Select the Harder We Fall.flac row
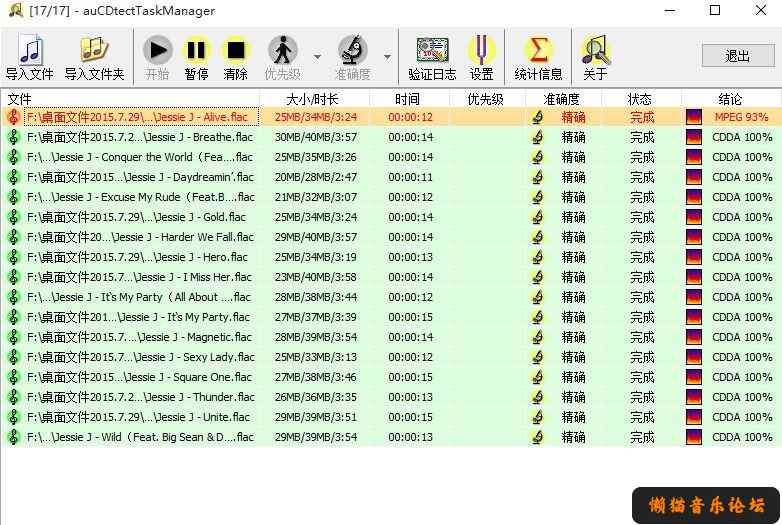 point(391,237)
